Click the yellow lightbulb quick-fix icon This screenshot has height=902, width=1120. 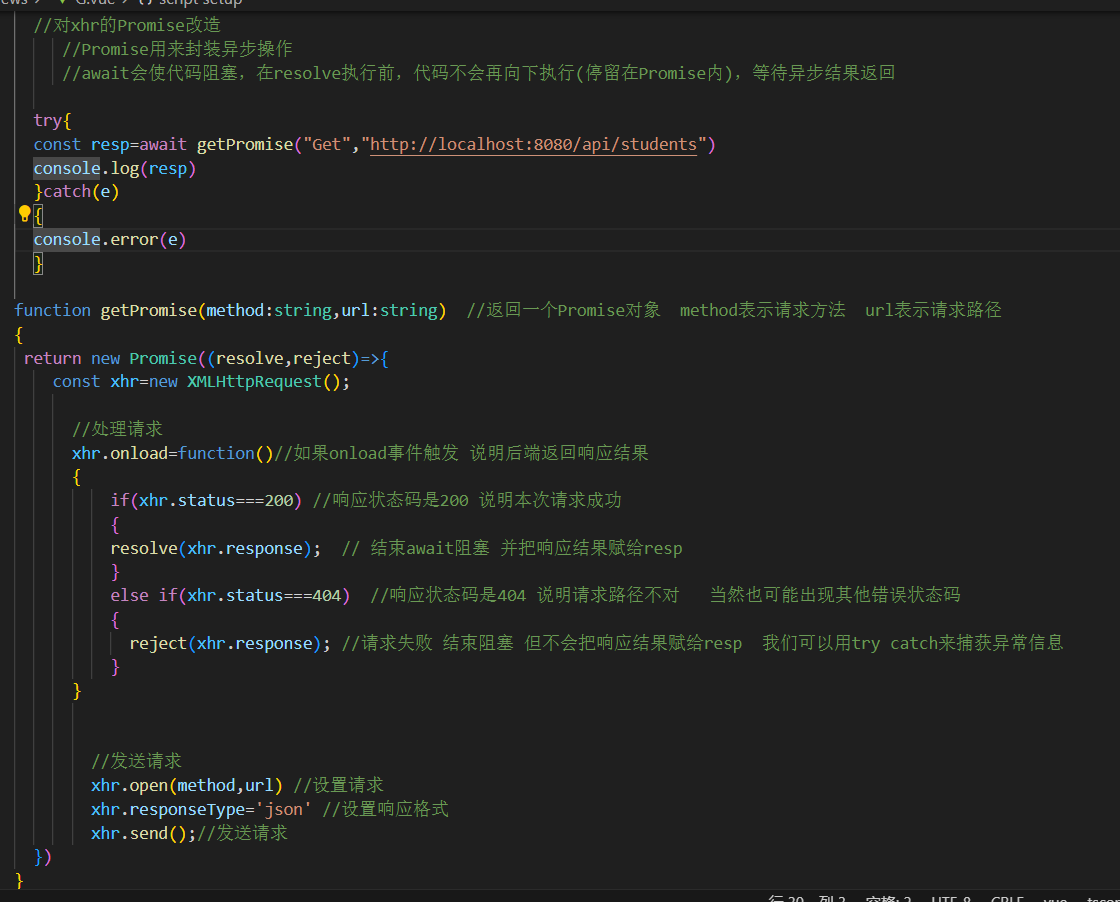[24, 213]
